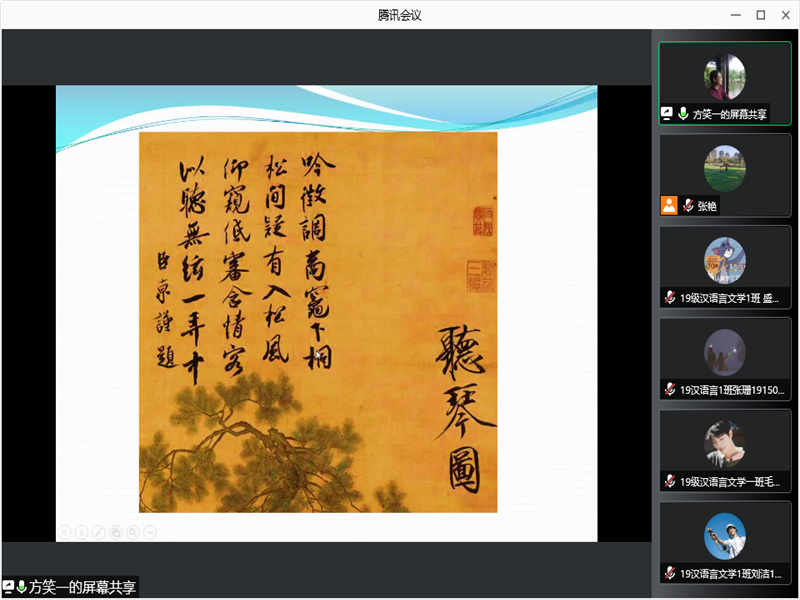The width and height of the screenshot is (800, 600).
Task: Close the 腾讯会议 window
Action: tap(786, 15)
